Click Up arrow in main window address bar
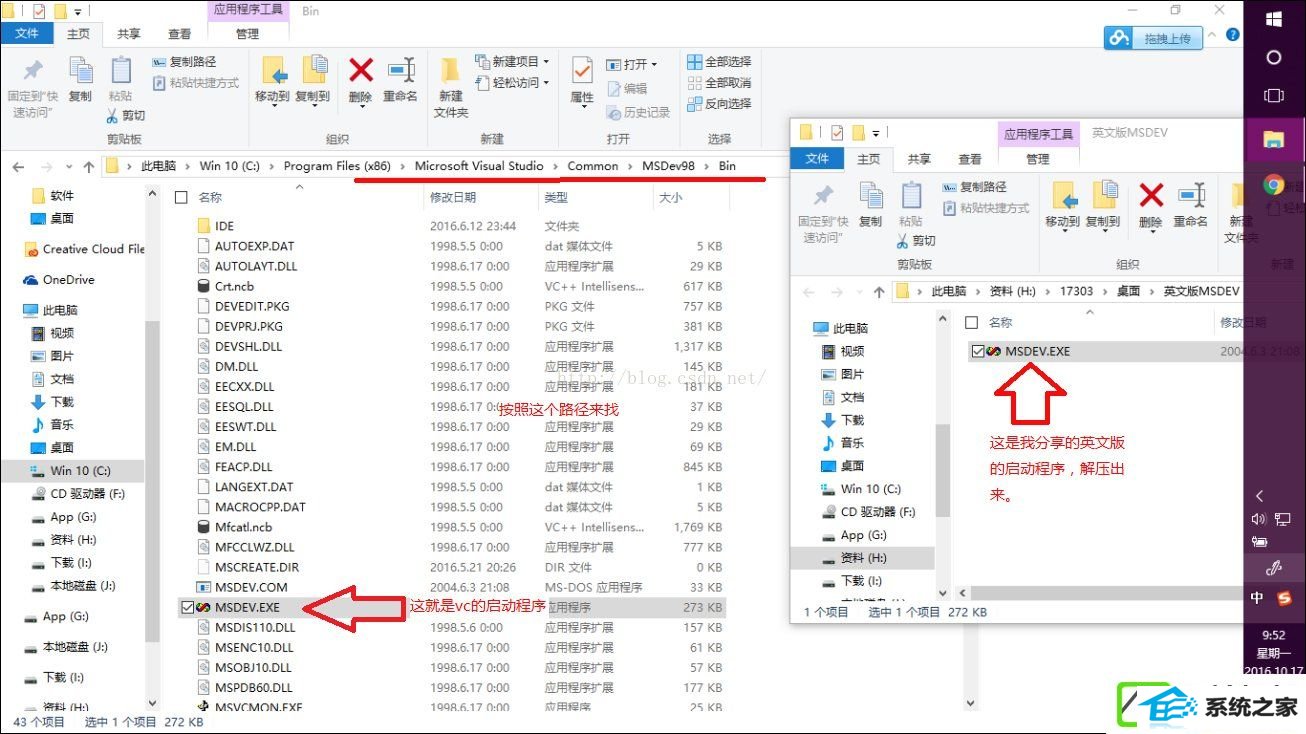The height and width of the screenshot is (734, 1306). click(89, 166)
